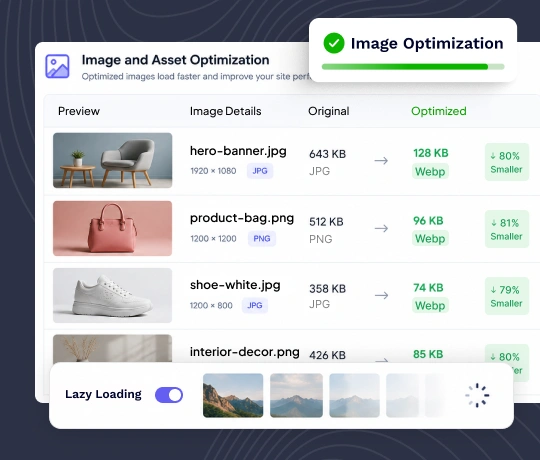The height and width of the screenshot is (460, 540).
Task: Click the Image Details column header
Action: [226, 111]
